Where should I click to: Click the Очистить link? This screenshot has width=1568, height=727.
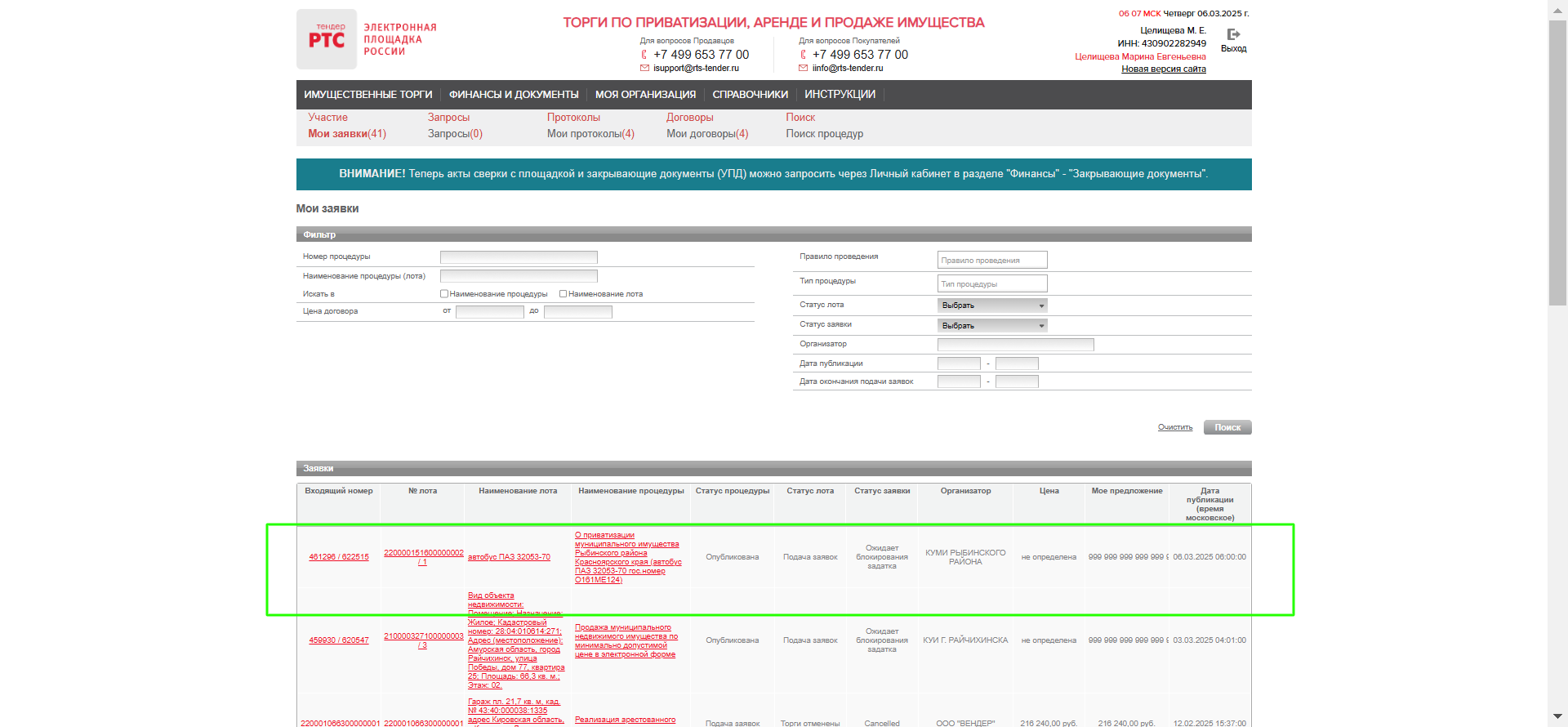click(1175, 427)
